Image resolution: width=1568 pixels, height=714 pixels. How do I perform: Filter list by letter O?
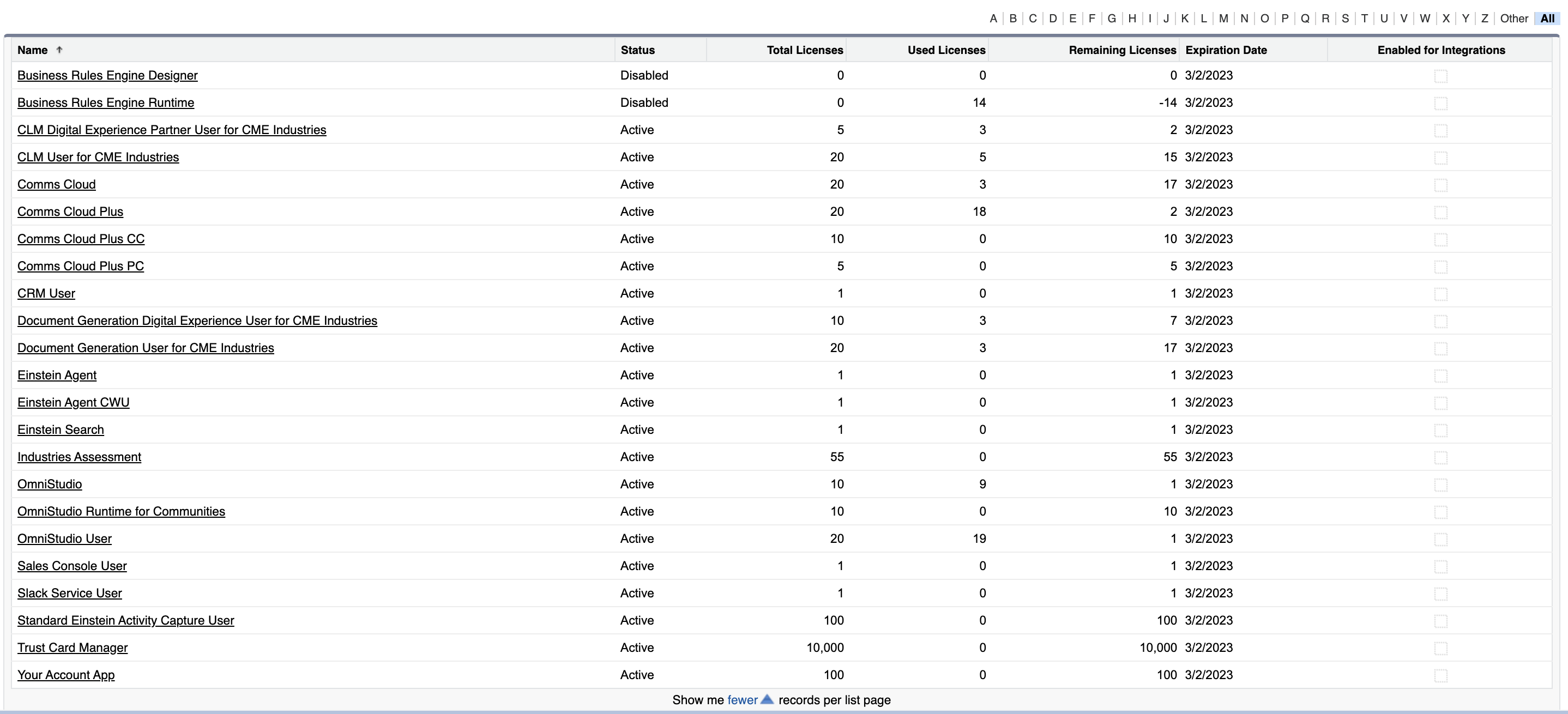(1264, 19)
